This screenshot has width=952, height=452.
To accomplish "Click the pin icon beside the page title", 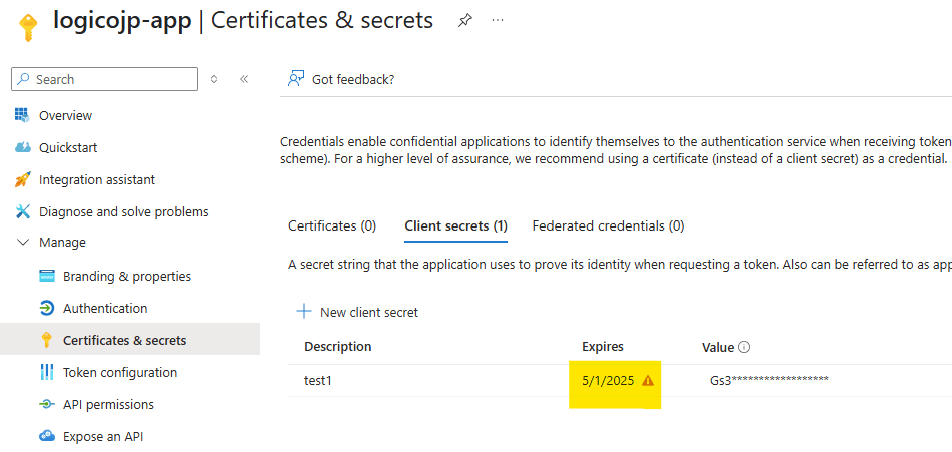I will (465, 21).
